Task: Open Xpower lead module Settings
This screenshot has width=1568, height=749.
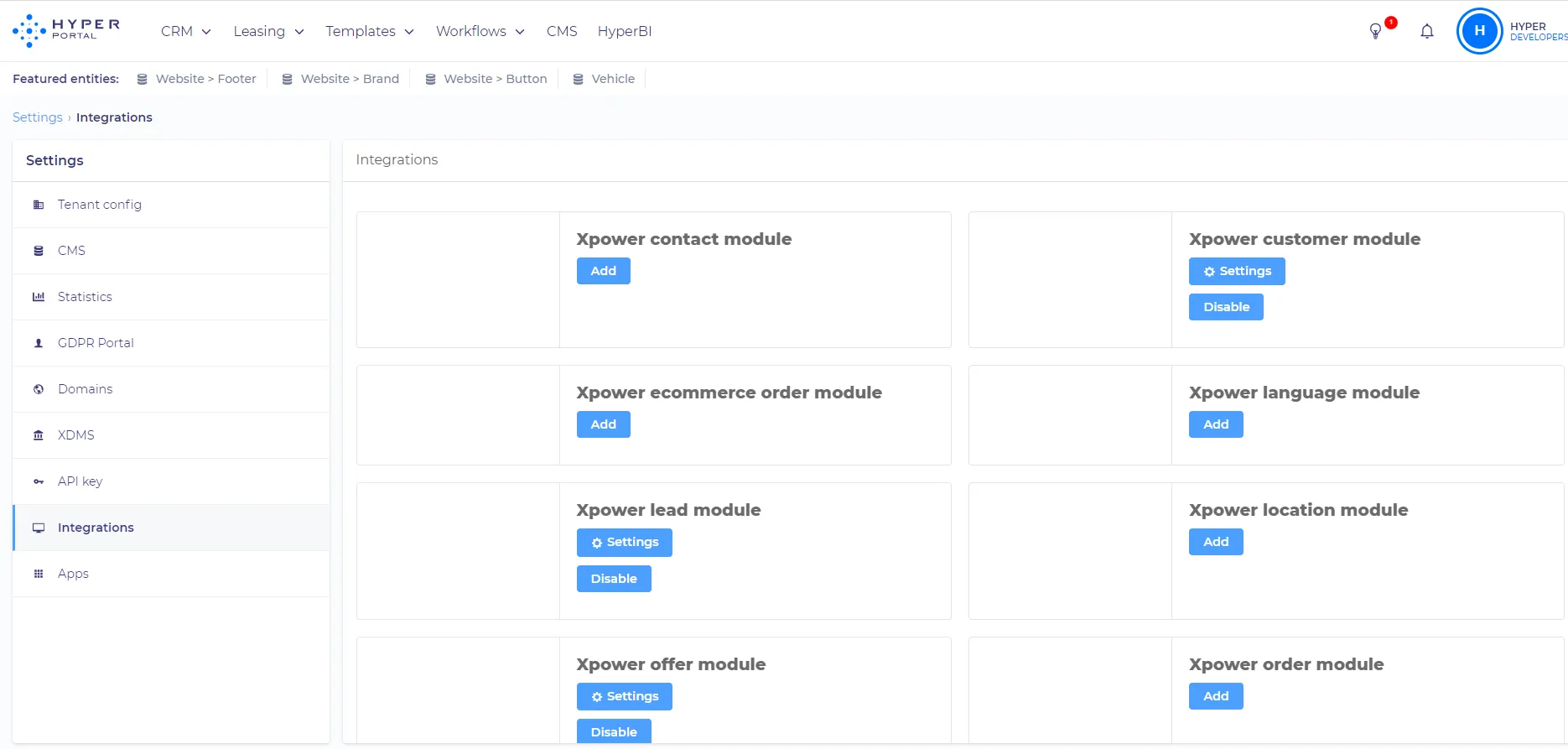Action: click(x=625, y=543)
